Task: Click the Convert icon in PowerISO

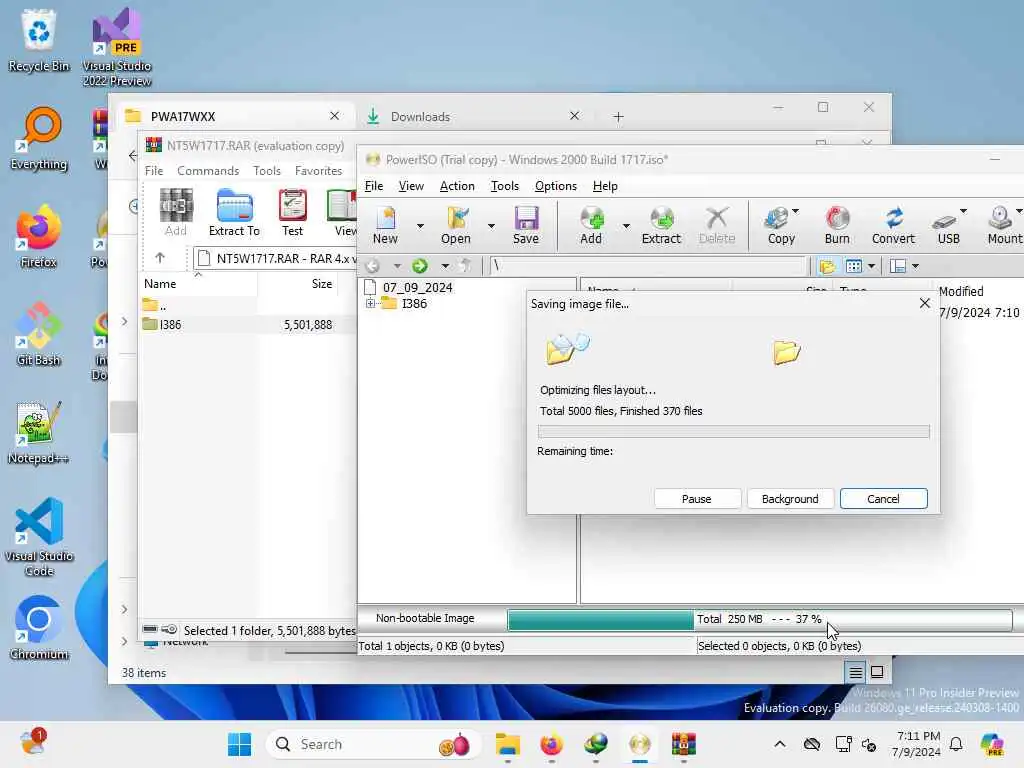Action: (893, 225)
